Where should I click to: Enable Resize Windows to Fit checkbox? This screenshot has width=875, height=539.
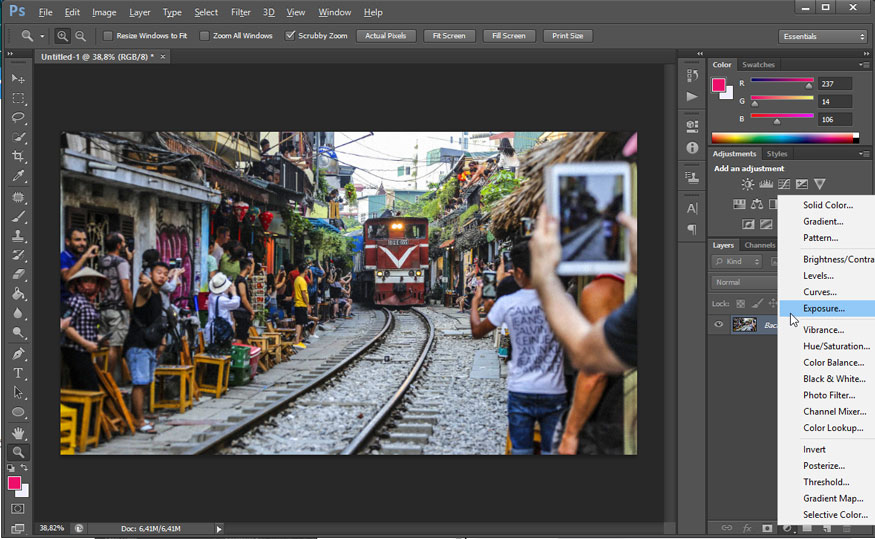coord(108,36)
